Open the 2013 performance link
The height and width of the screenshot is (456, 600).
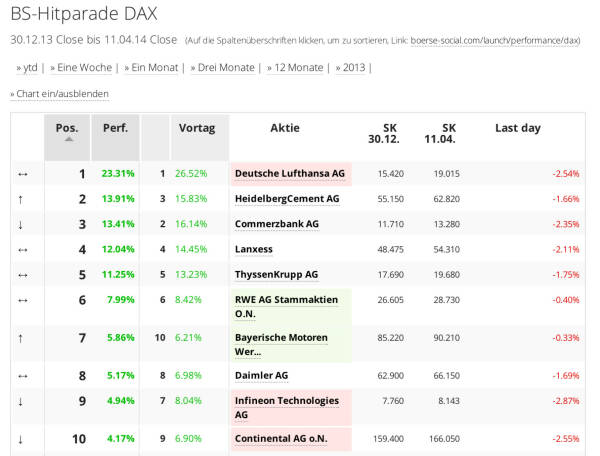point(352,67)
